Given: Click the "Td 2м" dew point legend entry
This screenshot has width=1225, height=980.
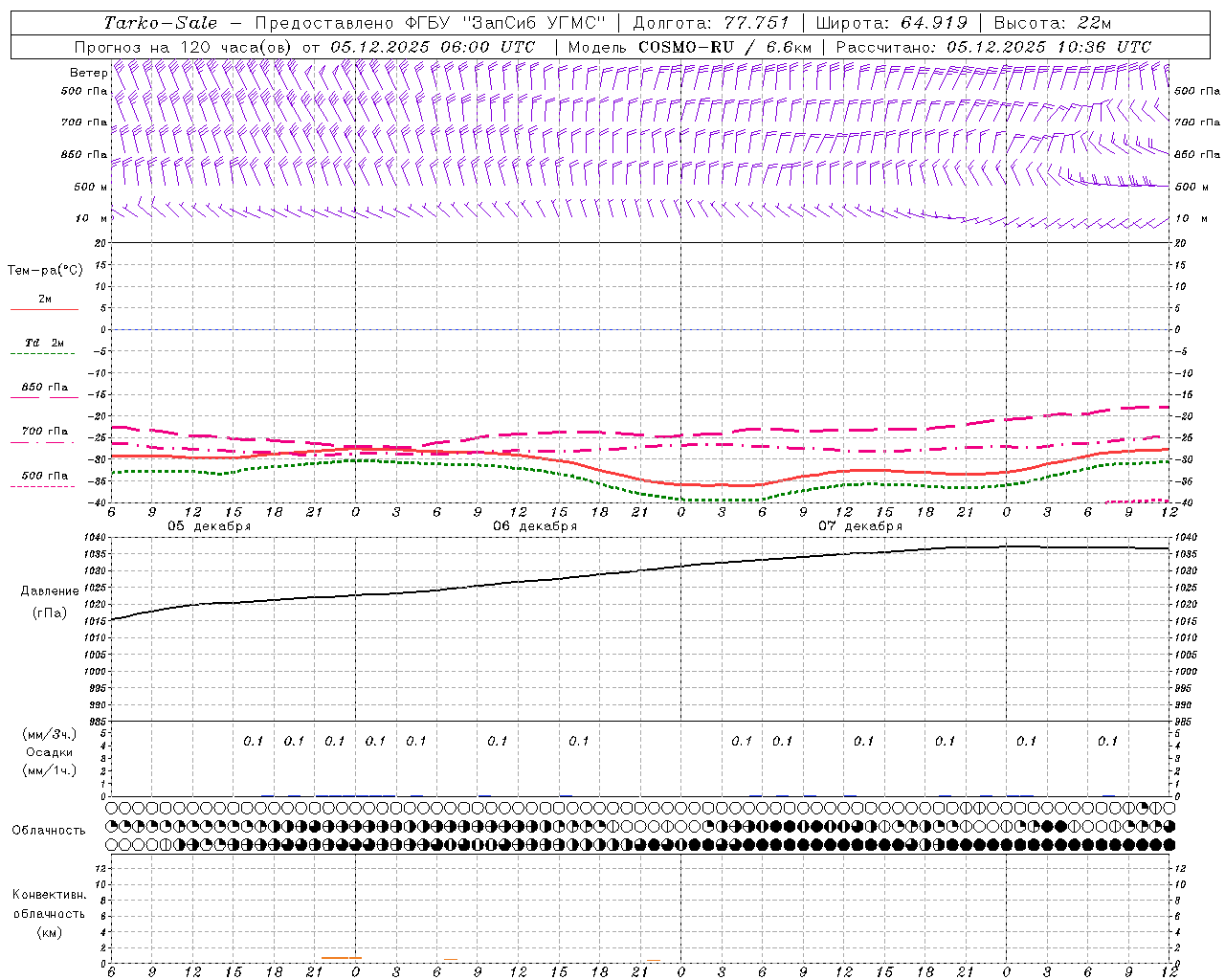Looking at the screenshot, I should (x=45, y=343).
